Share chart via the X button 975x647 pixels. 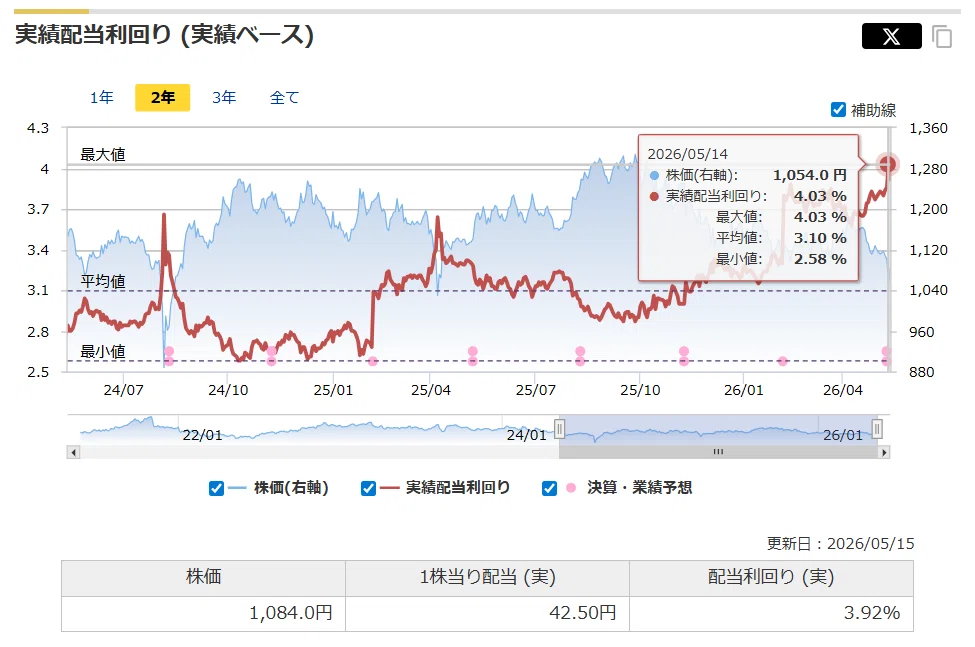891,36
